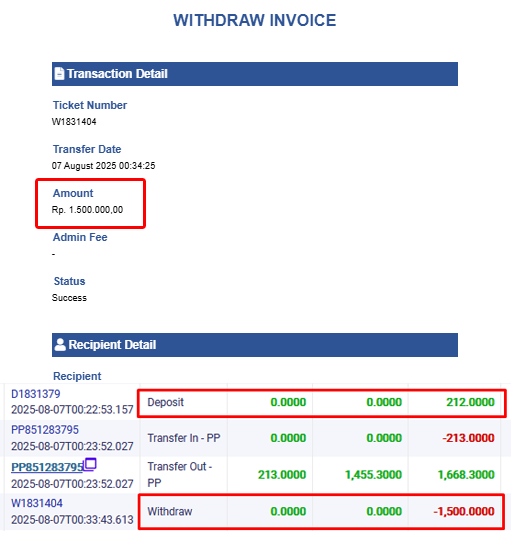Select the -213.0000 transfer in value
This screenshot has width=511, height=548.
click(x=468, y=438)
